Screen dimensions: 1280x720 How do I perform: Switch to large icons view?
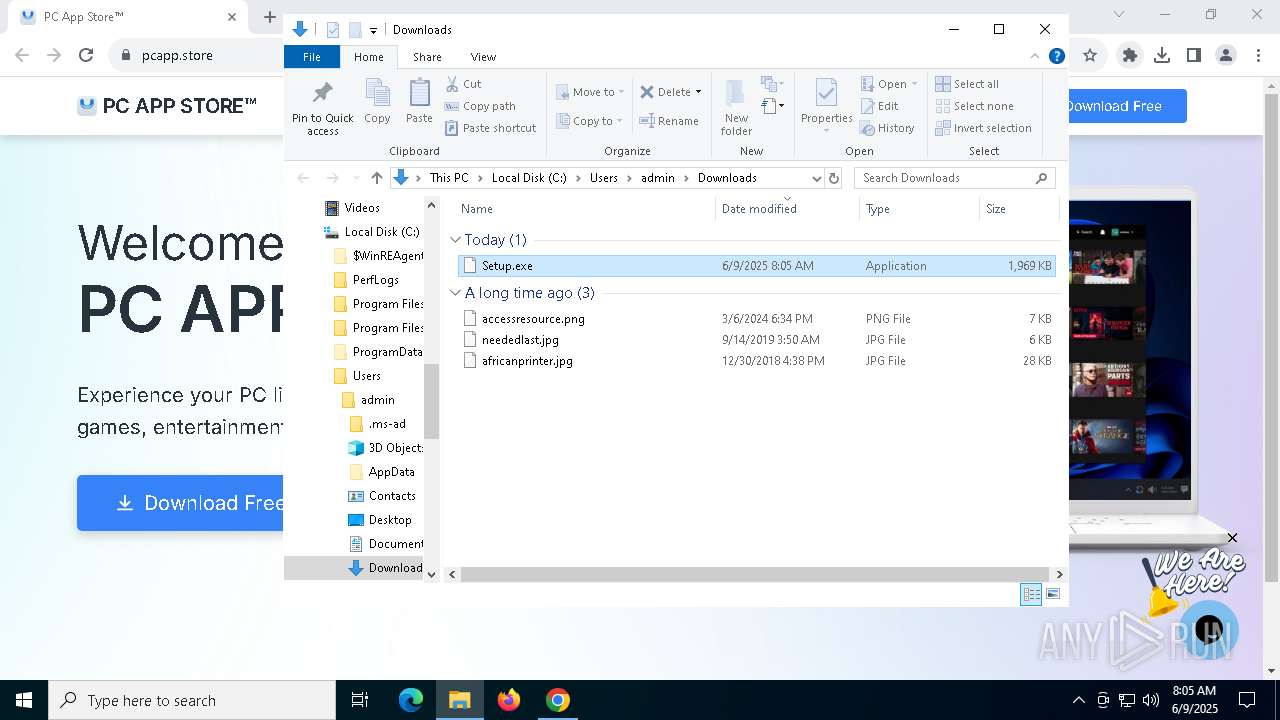pos(1052,594)
